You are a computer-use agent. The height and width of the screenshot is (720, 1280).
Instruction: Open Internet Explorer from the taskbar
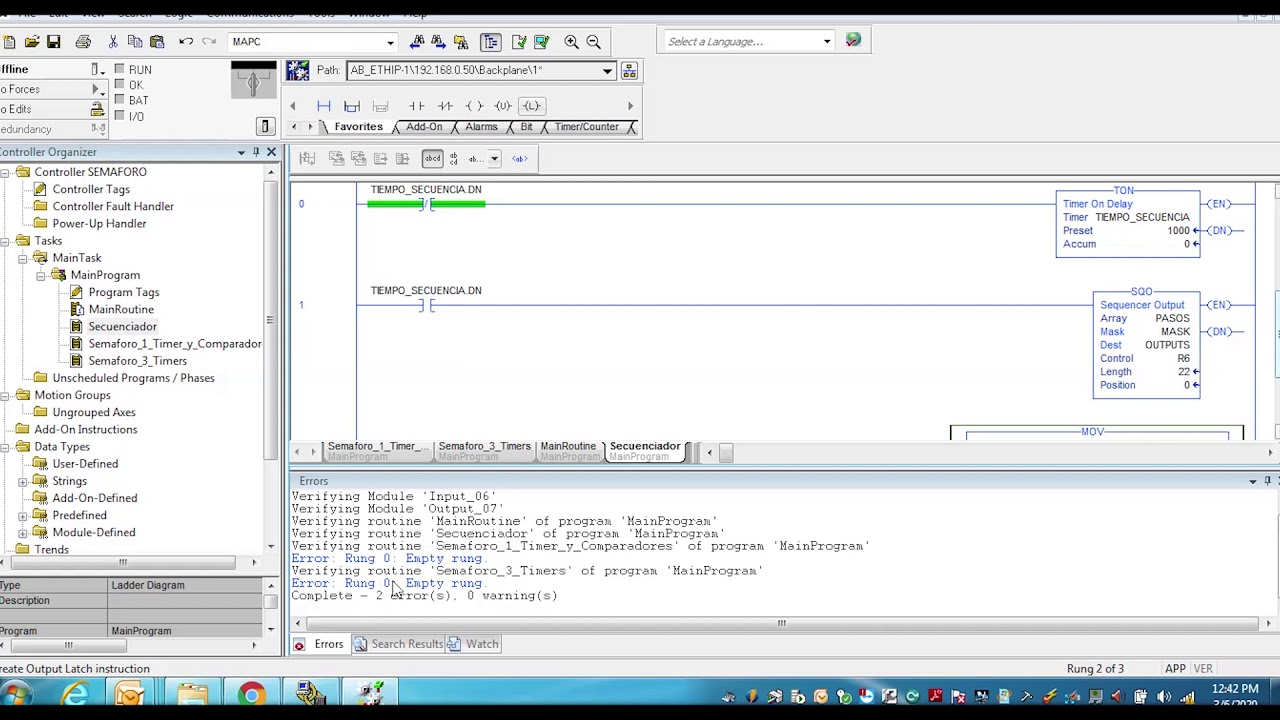point(76,694)
